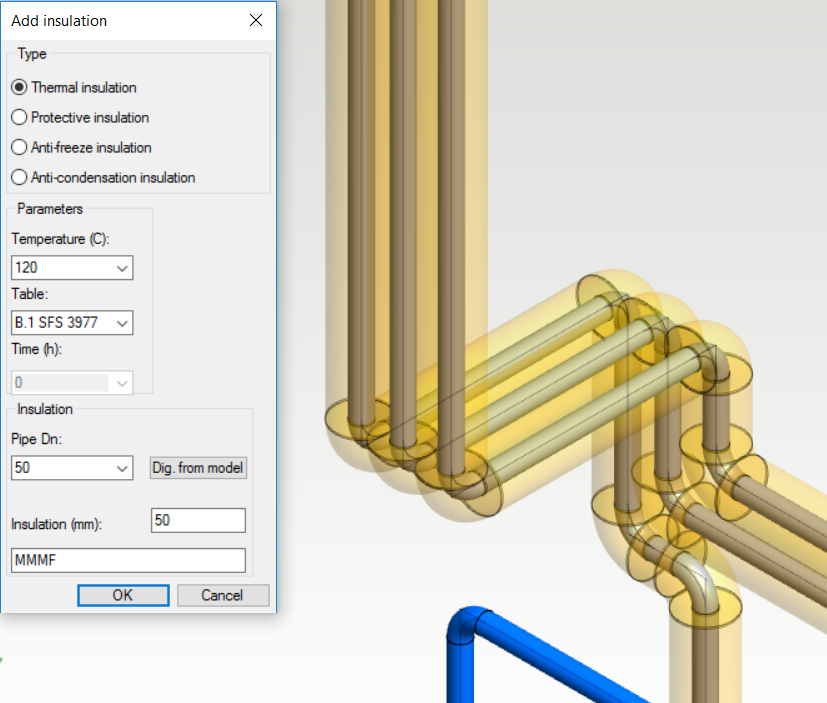Click the Add insulation title bar

[x=120, y=20]
